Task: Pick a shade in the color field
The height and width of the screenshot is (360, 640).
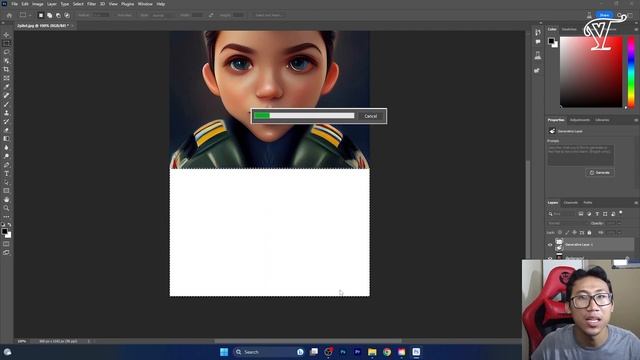Action: tap(591, 72)
